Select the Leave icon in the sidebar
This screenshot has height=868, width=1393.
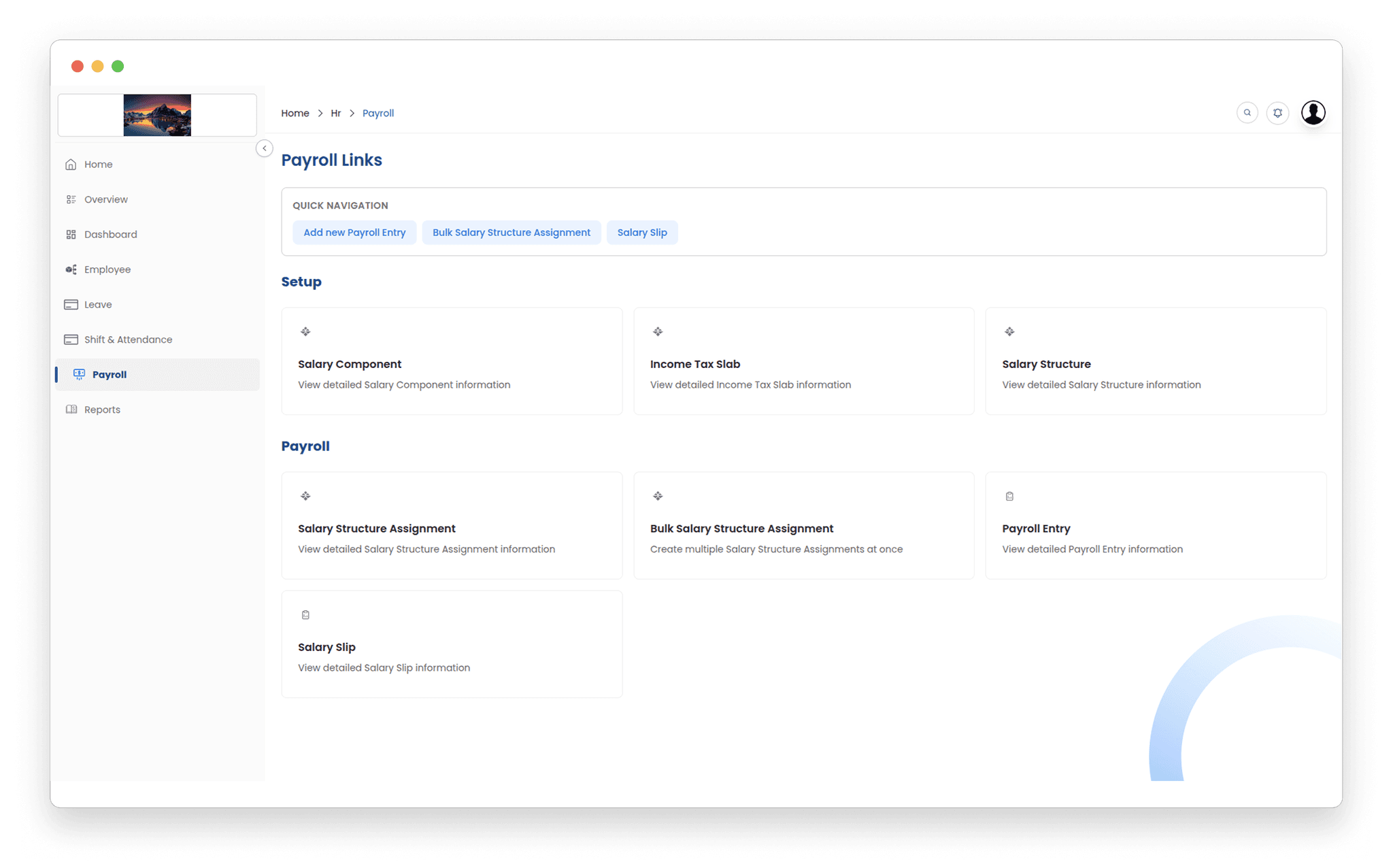(71, 304)
